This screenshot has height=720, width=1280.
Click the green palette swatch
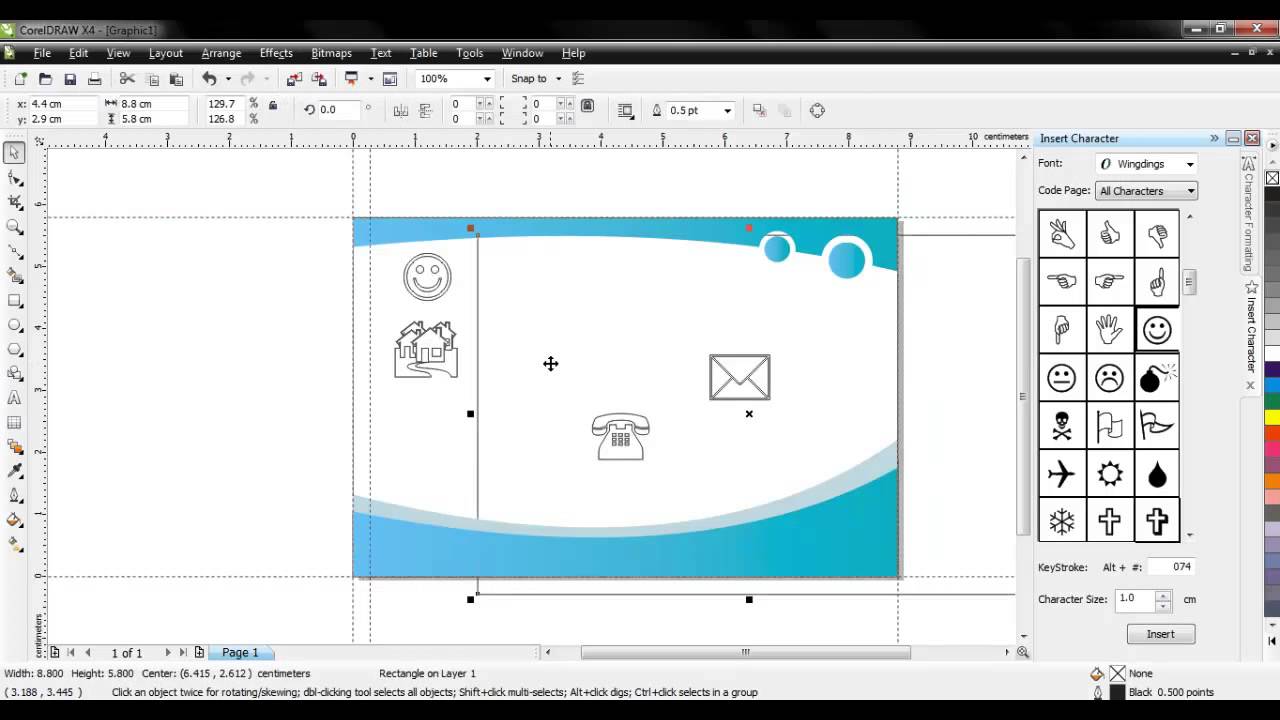pos(1272,402)
